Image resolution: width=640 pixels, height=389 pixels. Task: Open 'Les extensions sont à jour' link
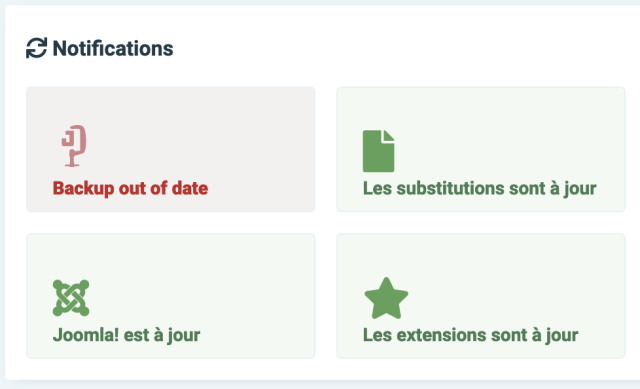pos(471,335)
